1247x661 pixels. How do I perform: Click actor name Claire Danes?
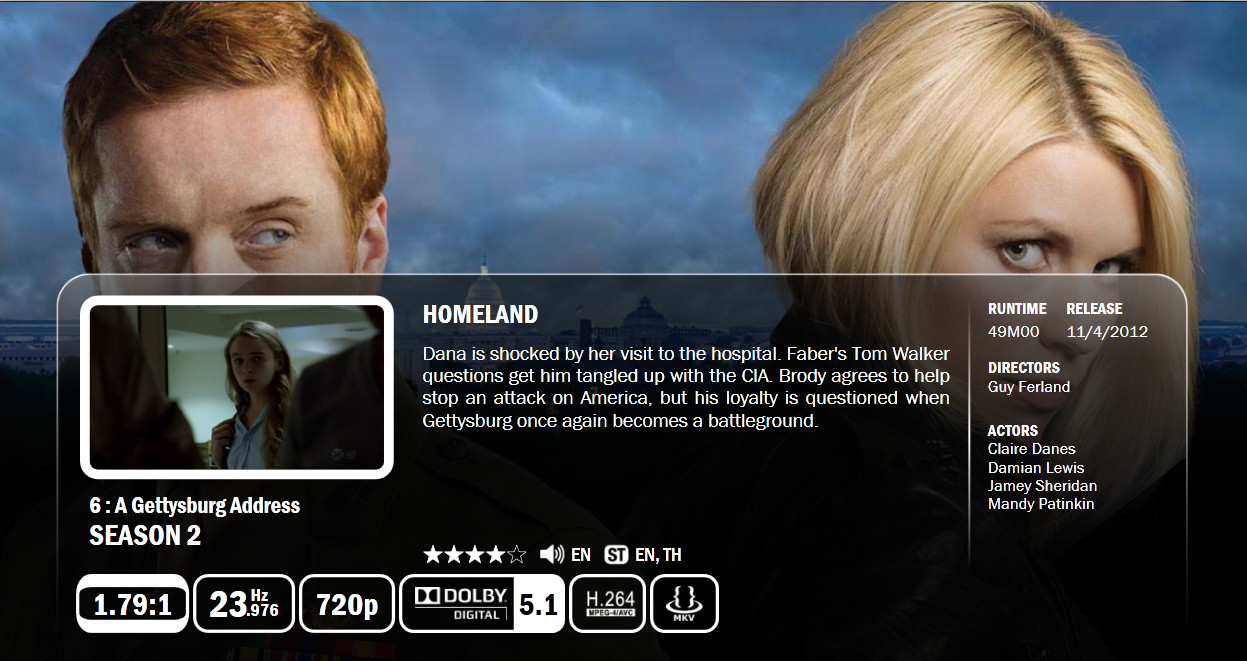click(x=1032, y=449)
